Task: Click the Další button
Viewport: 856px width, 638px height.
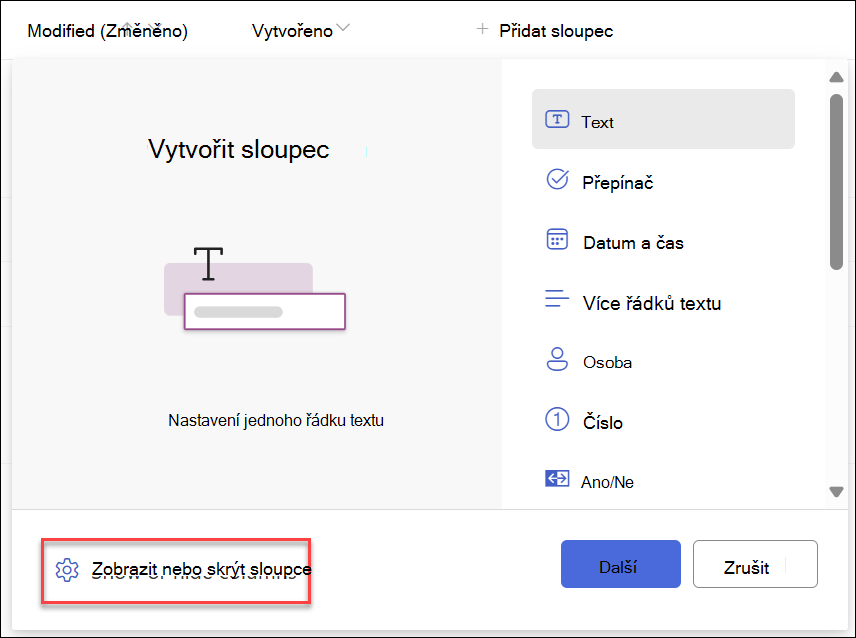Action: [621, 564]
